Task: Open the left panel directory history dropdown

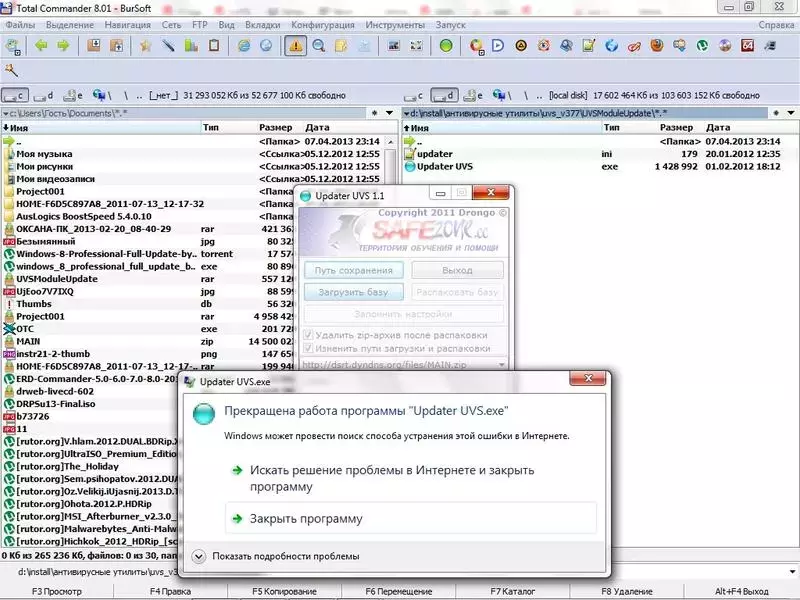Action: (389, 113)
